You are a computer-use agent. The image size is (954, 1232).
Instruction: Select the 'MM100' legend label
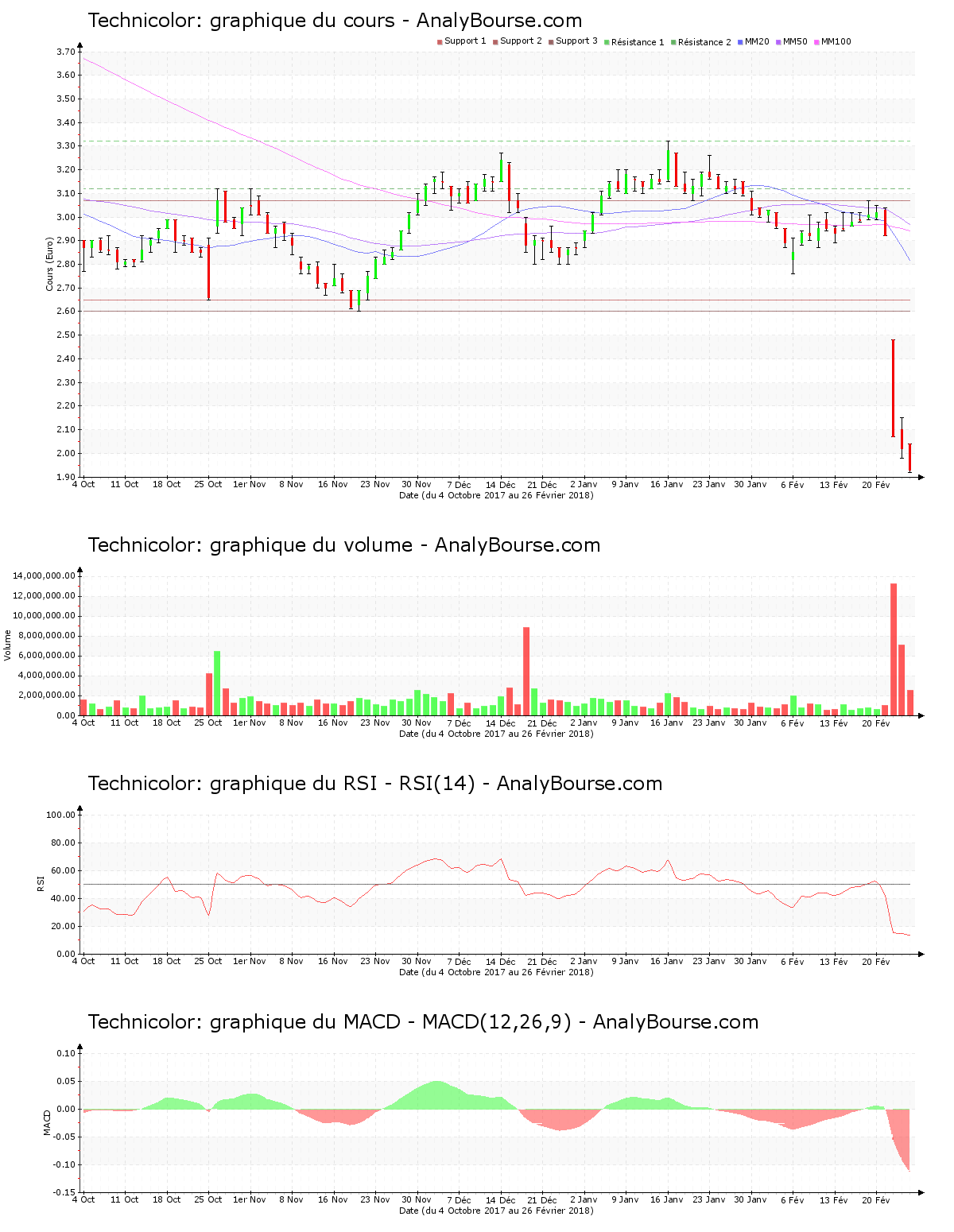pos(836,41)
